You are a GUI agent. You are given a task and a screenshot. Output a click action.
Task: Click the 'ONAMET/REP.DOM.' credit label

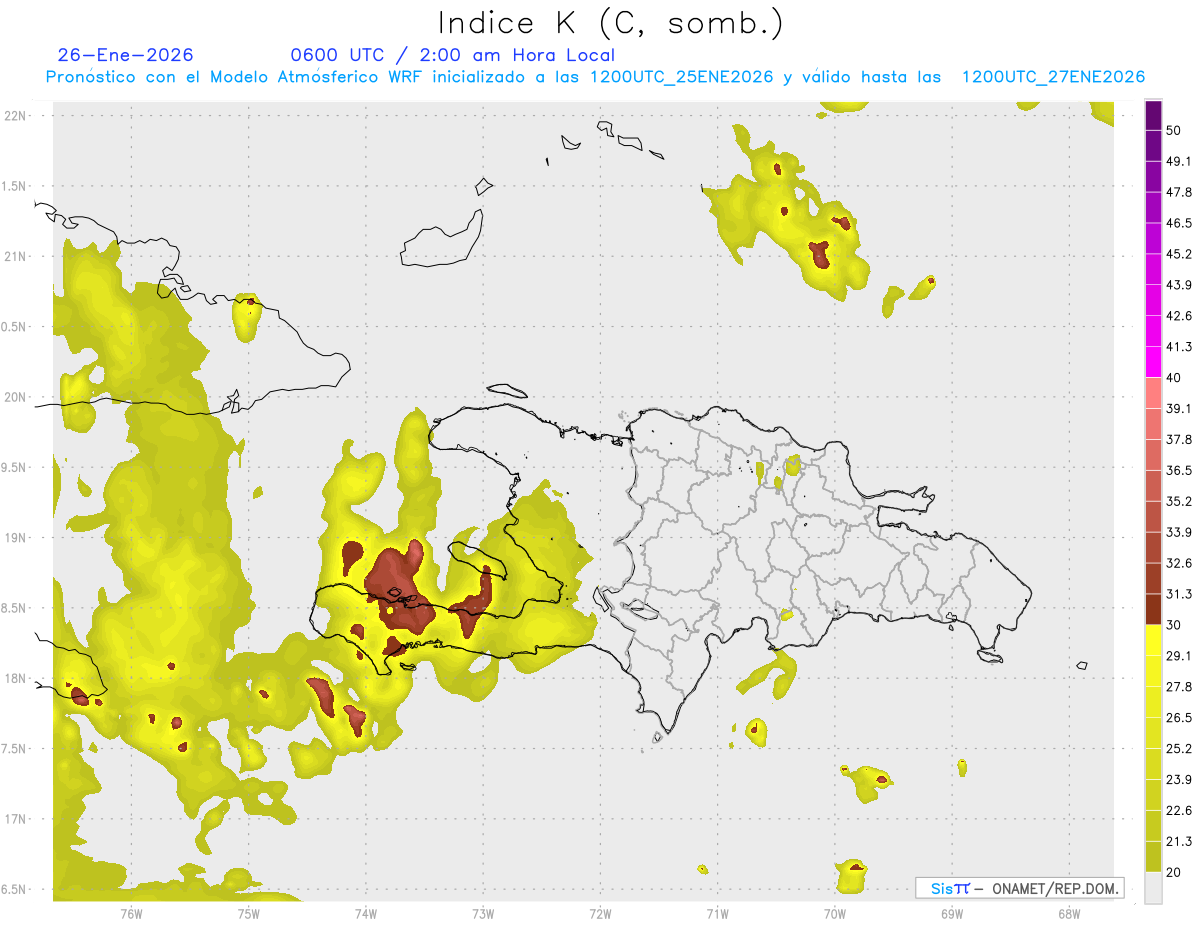pyautogui.click(x=1054, y=888)
